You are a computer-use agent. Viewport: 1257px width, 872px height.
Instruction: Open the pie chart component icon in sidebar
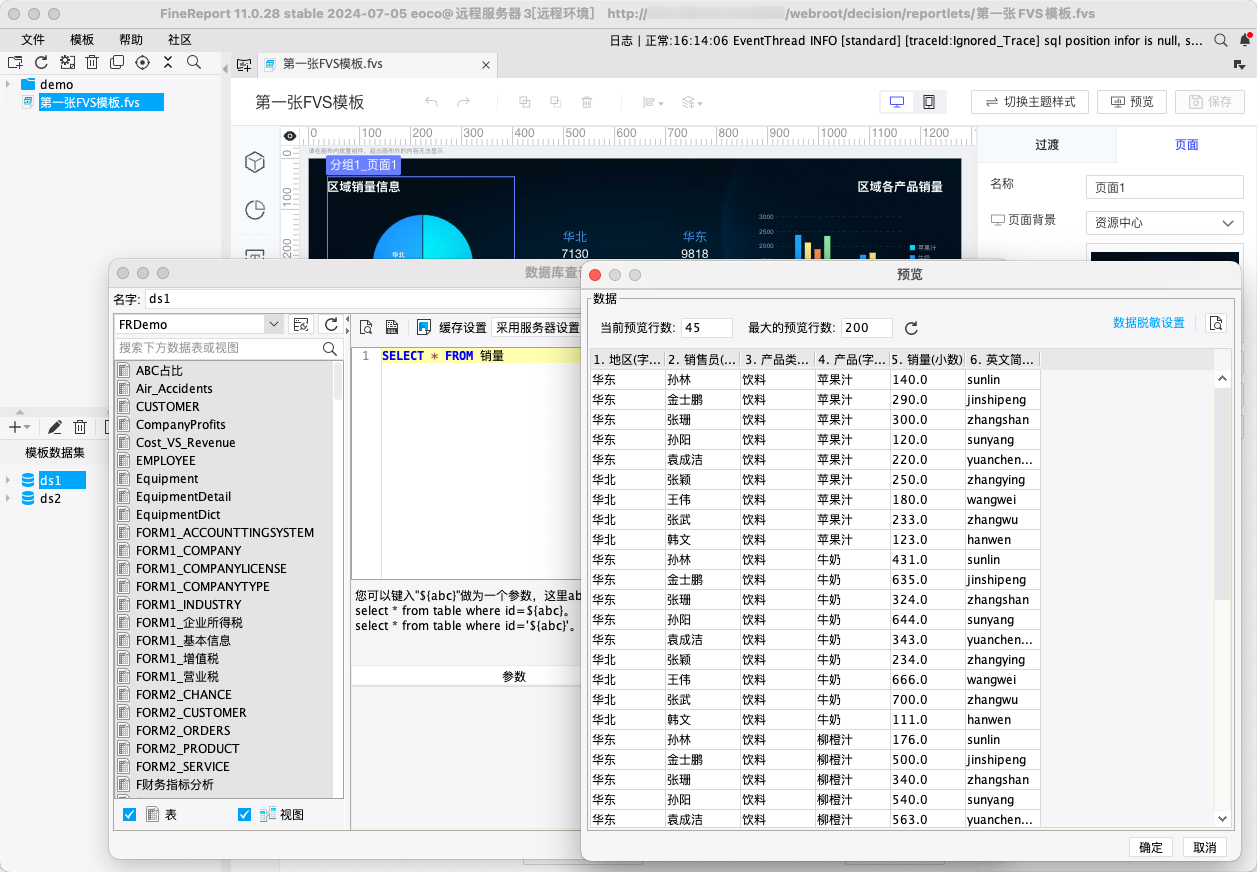click(255, 210)
